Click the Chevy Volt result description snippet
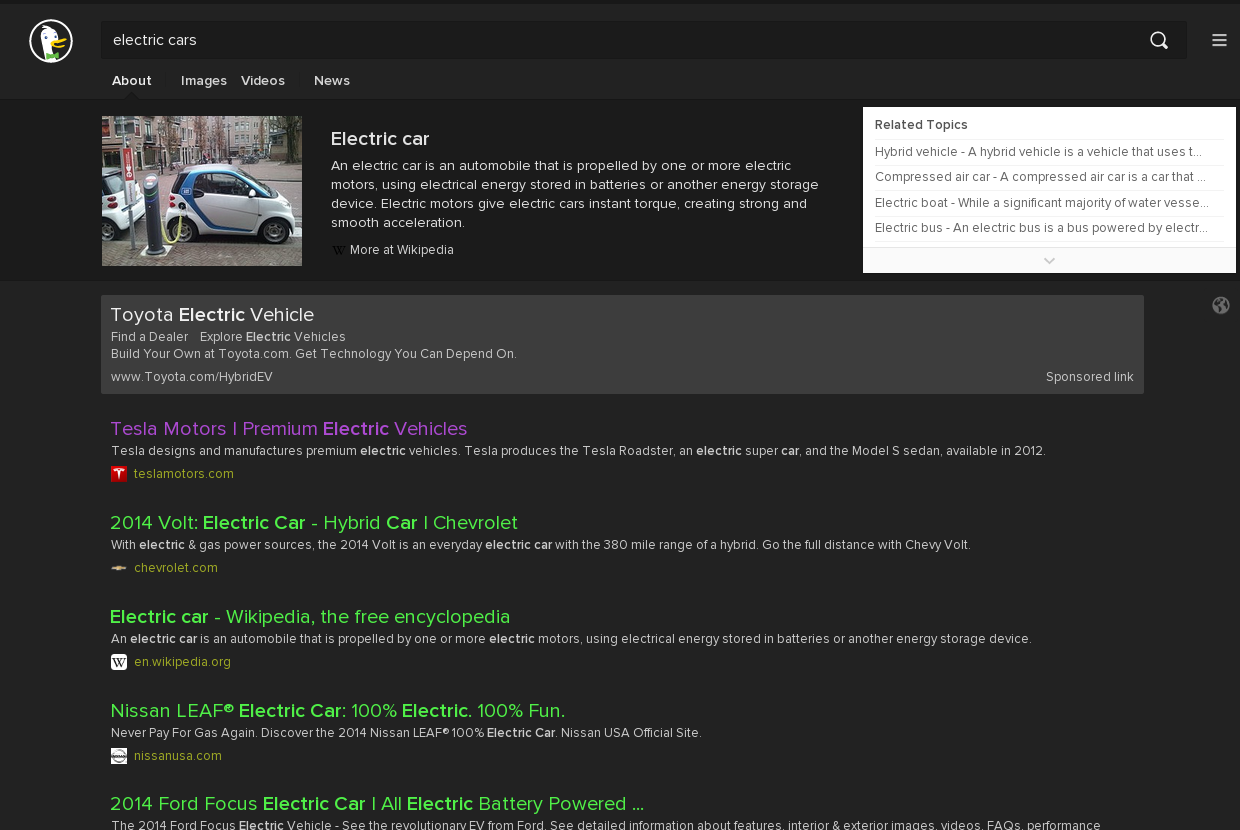Image resolution: width=1240 pixels, height=830 pixels. click(541, 545)
